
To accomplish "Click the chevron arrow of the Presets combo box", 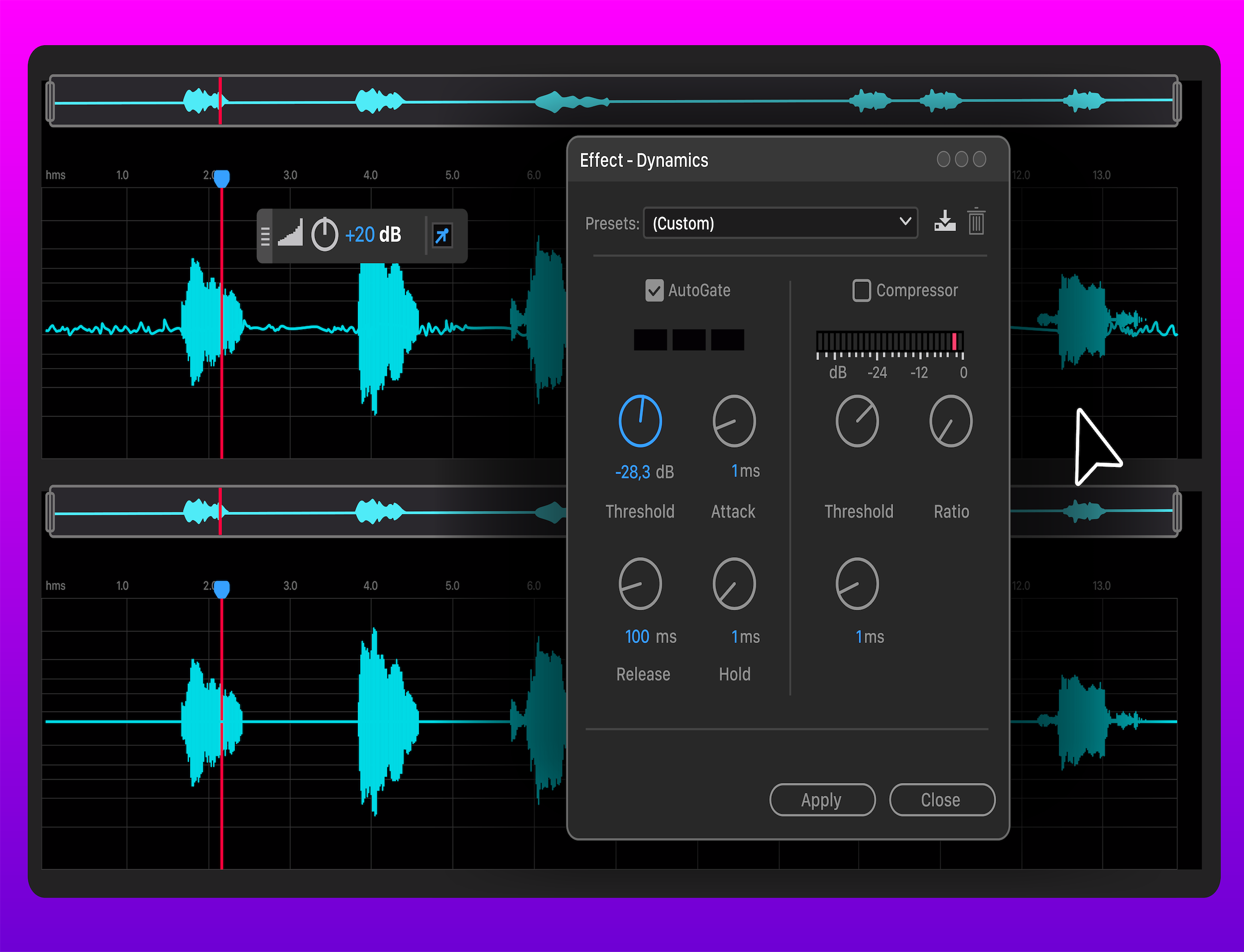I will [x=905, y=221].
